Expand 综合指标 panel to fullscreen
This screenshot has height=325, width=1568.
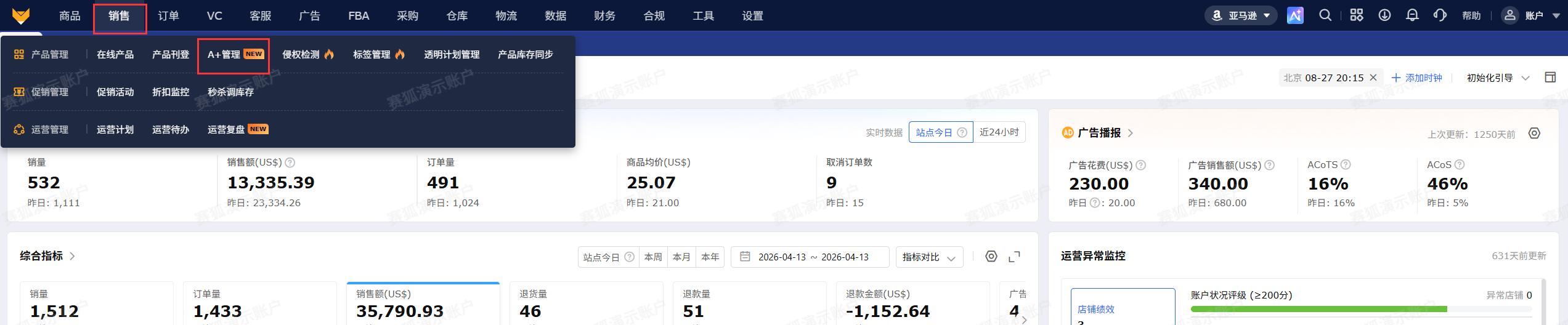[x=1014, y=257]
